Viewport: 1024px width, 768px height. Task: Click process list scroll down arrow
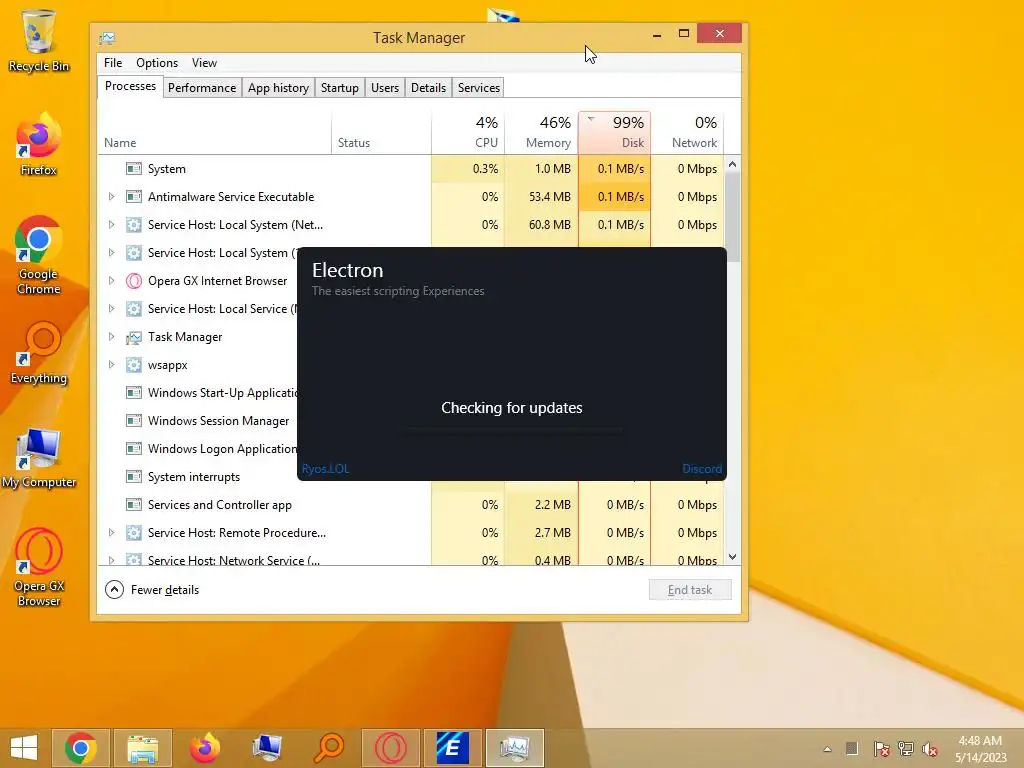(733, 557)
